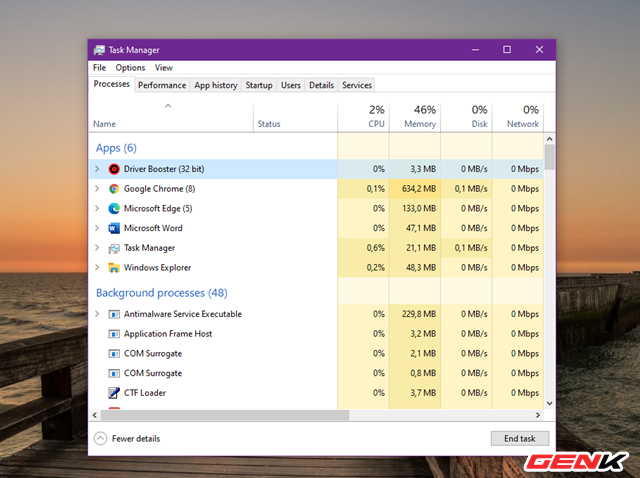This screenshot has height=478, width=640.
Task: Click the Microsoft Word icon
Action: pyautogui.click(x=114, y=228)
